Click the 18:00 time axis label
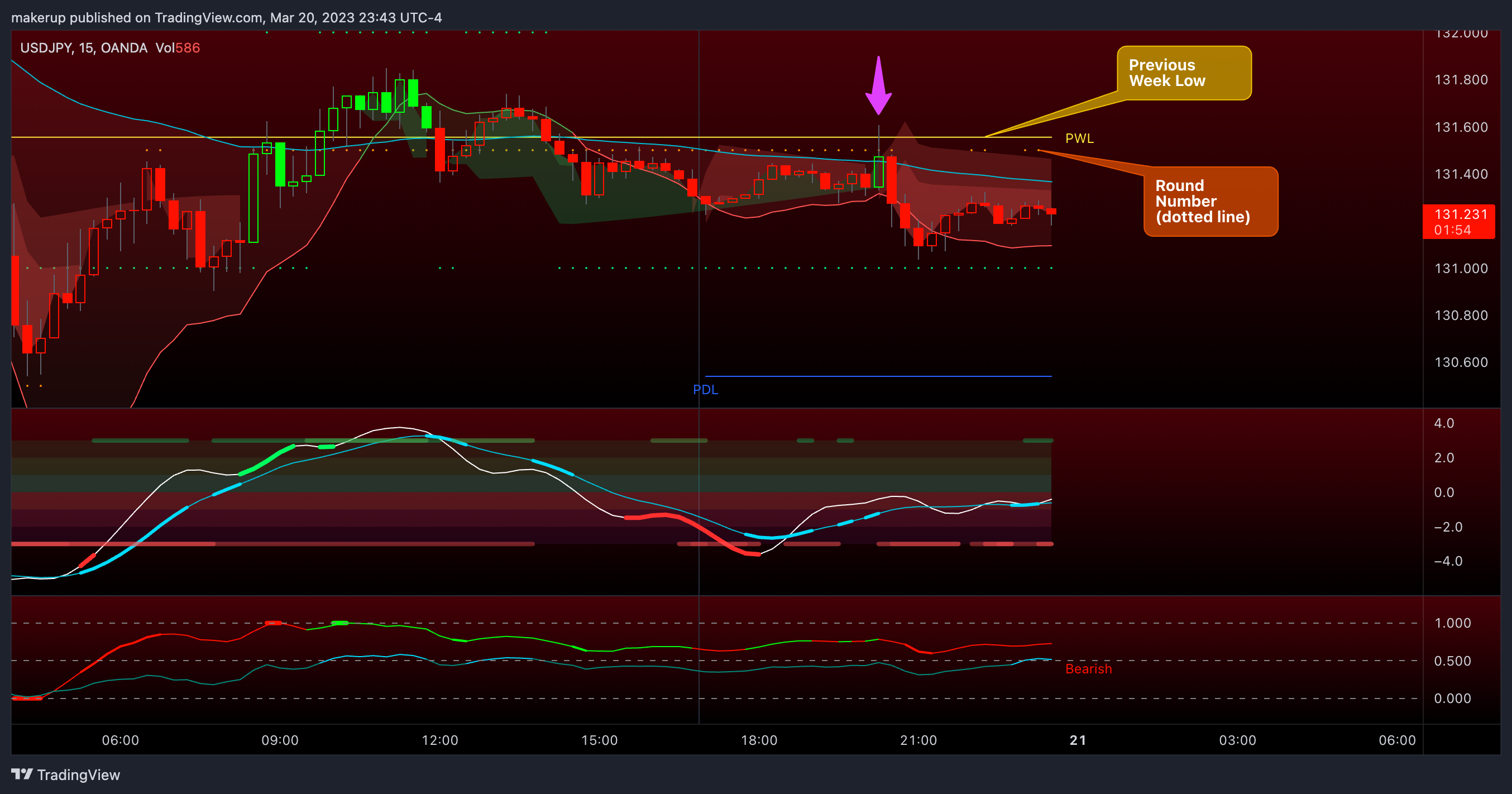This screenshot has width=1512, height=794. pyautogui.click(x=759, y=740)
